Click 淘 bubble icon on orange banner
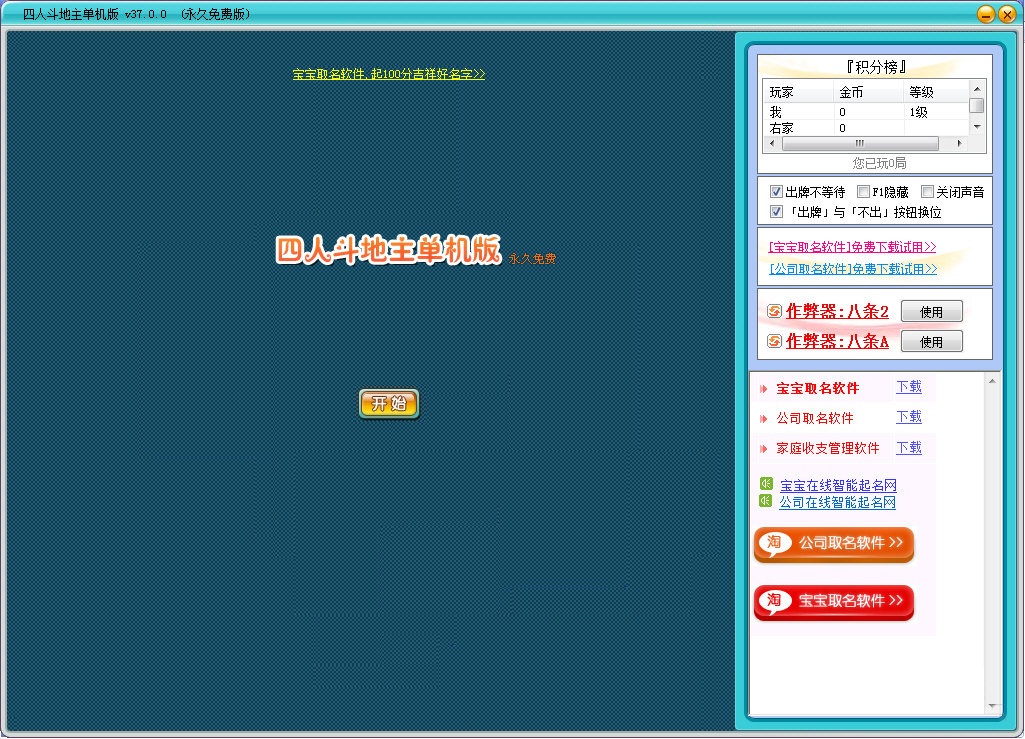1025x739 pixels. [775, 543]
